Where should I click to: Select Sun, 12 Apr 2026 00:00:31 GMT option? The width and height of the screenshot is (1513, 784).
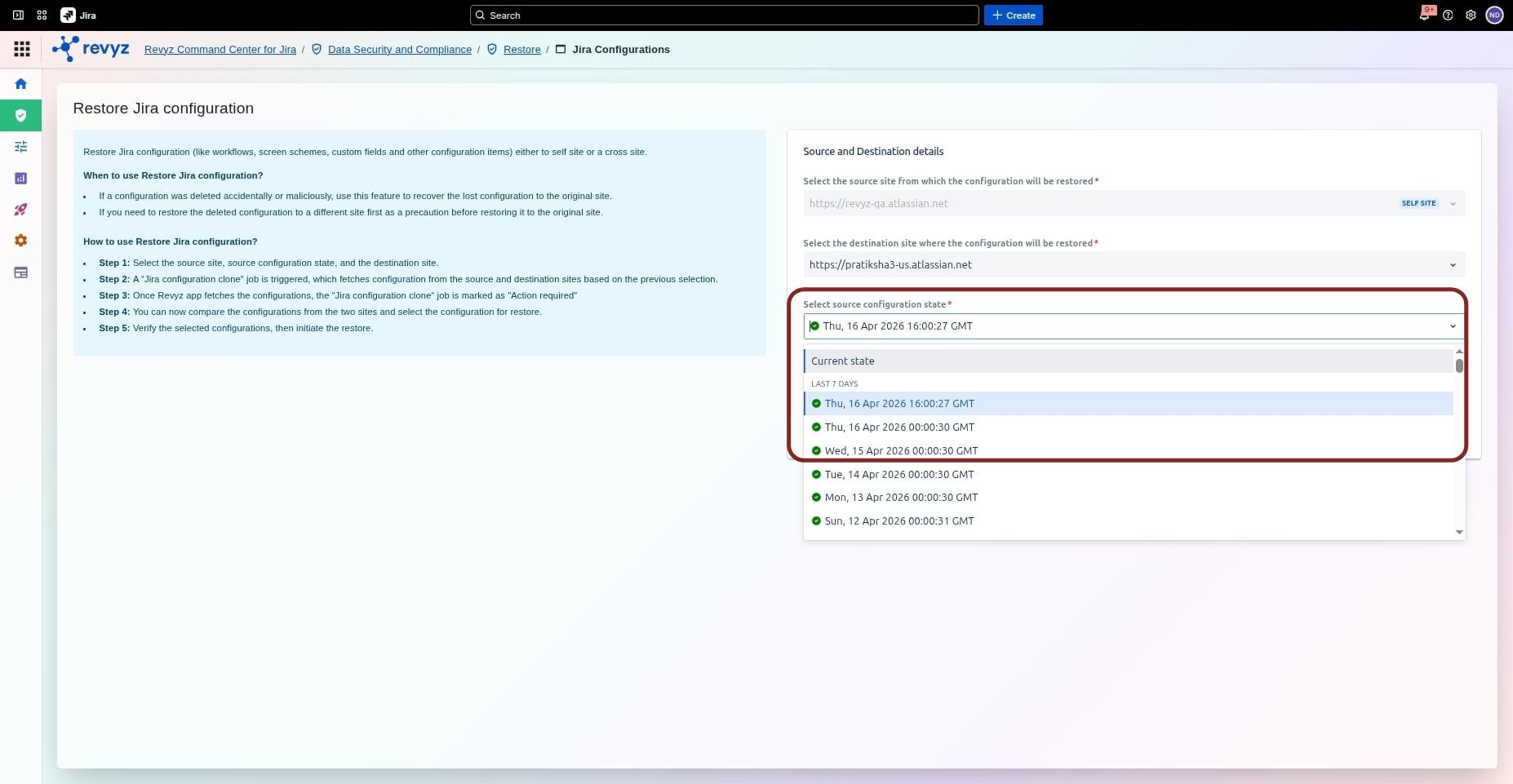click(x=1128, y=520)
